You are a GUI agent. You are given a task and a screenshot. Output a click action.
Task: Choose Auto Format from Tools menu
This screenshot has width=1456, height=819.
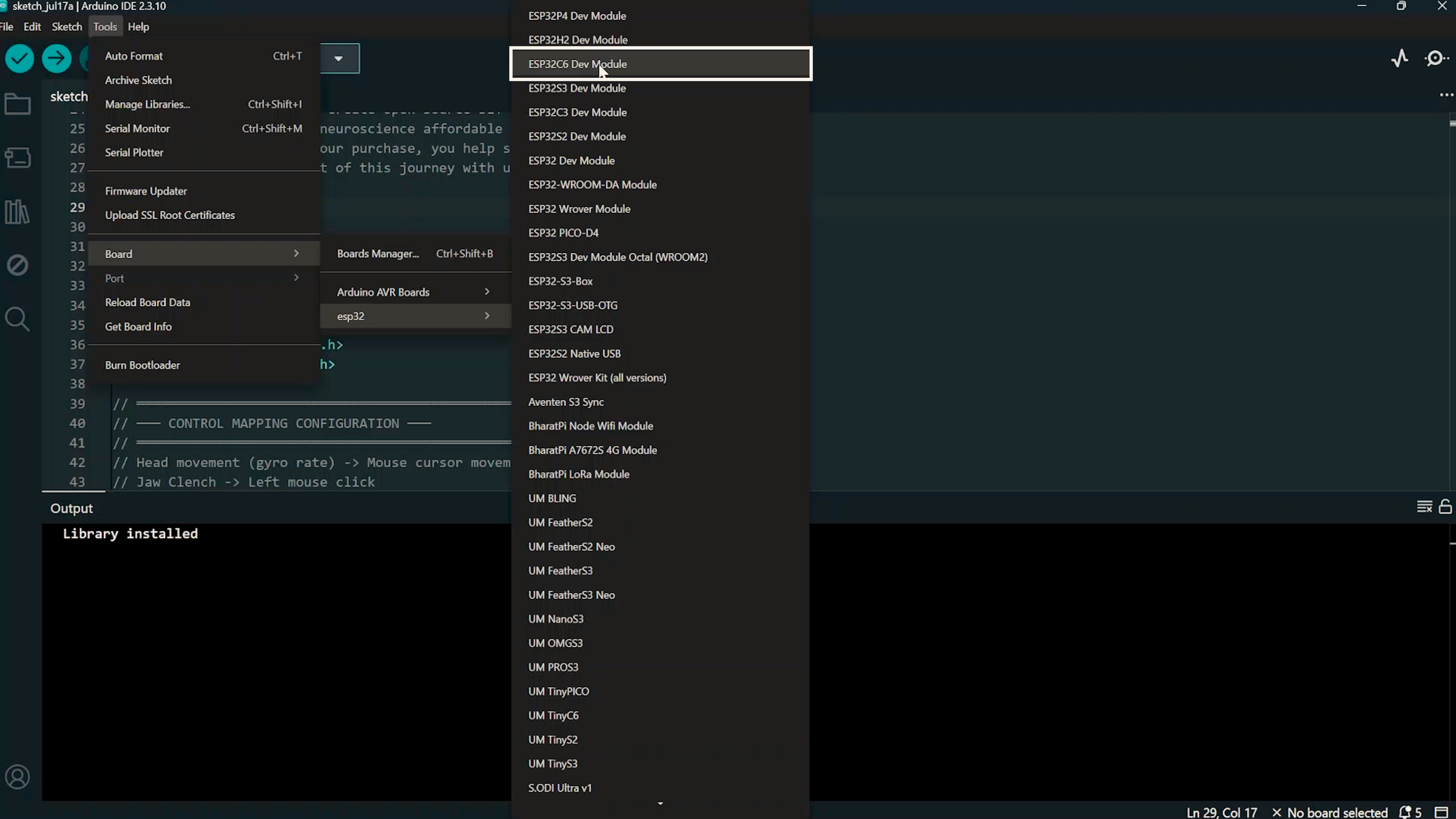point(204,56)
